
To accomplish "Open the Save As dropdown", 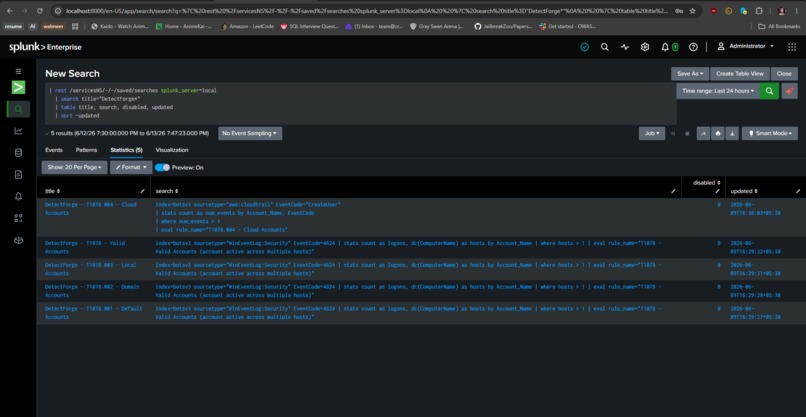I will point(690,74).
